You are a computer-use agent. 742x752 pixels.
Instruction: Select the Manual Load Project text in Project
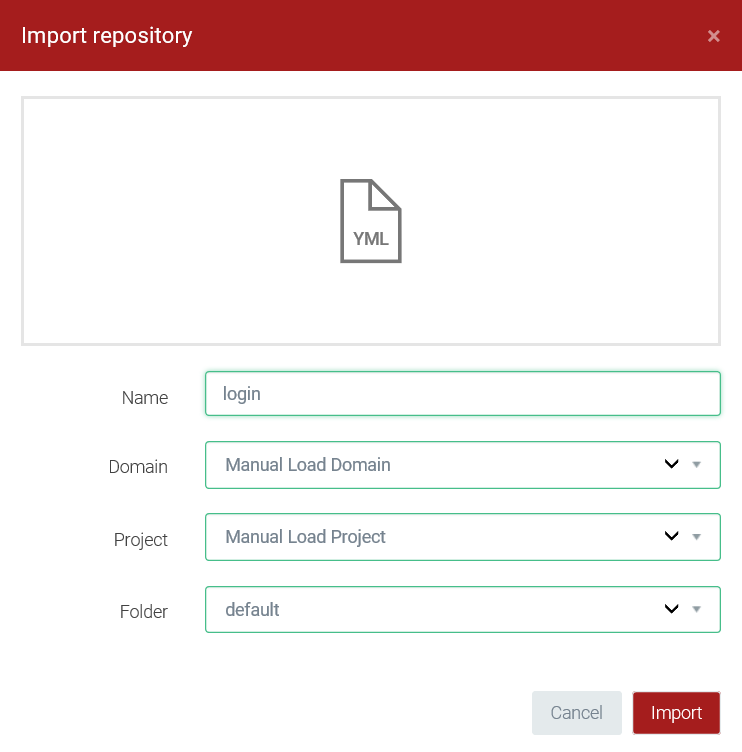306,537
